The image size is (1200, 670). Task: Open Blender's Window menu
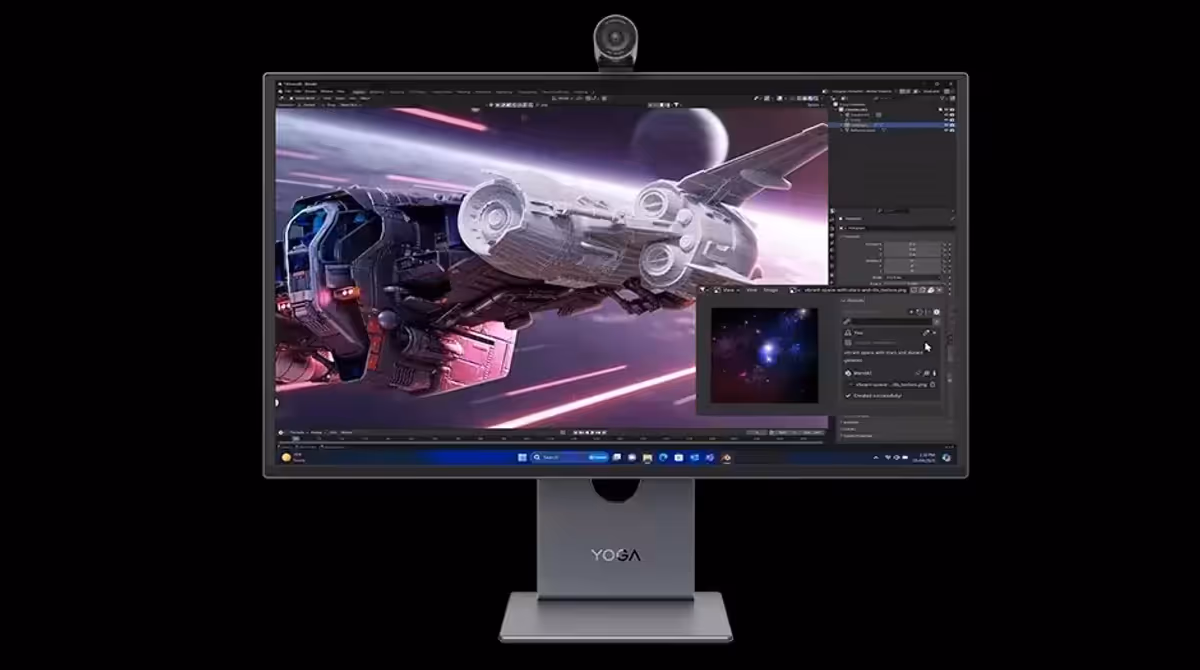pos(327,91)
